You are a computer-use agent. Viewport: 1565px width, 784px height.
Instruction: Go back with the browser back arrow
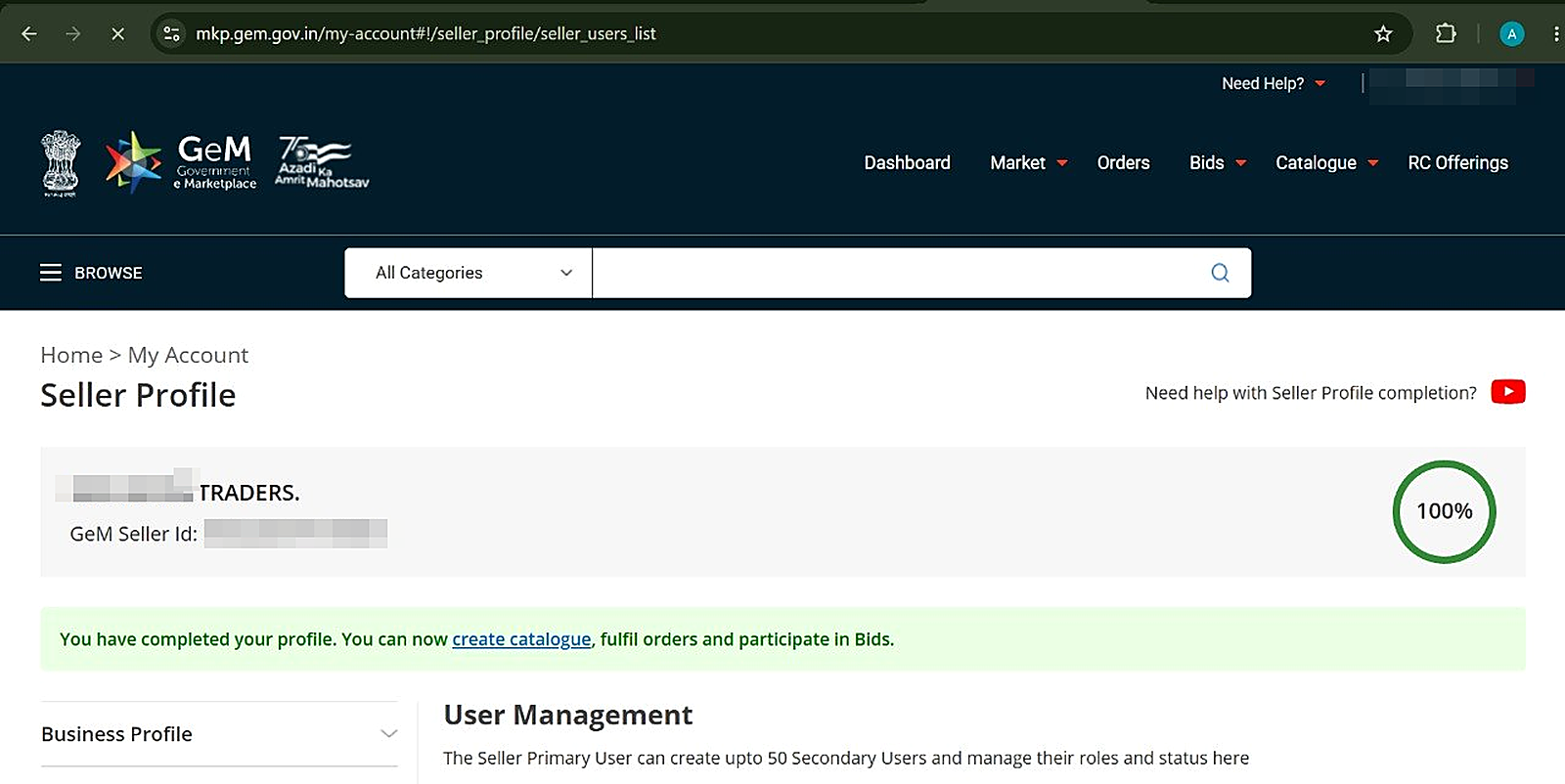tap(29, 34)
